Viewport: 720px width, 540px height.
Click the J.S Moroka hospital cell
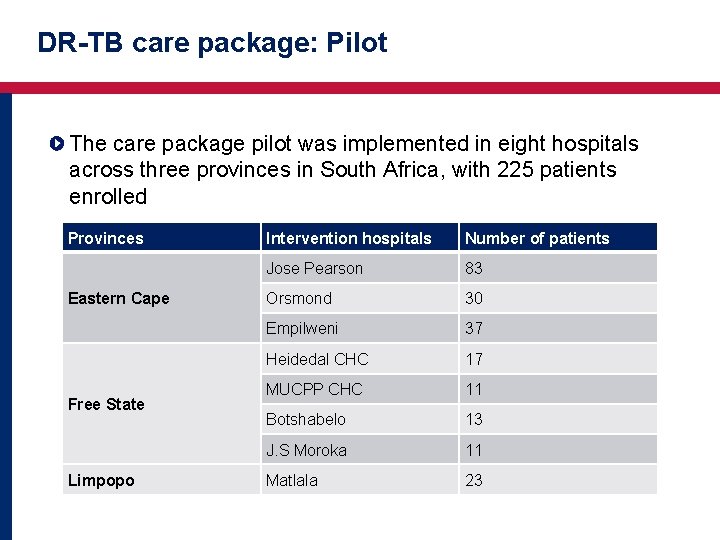[360, 449]
